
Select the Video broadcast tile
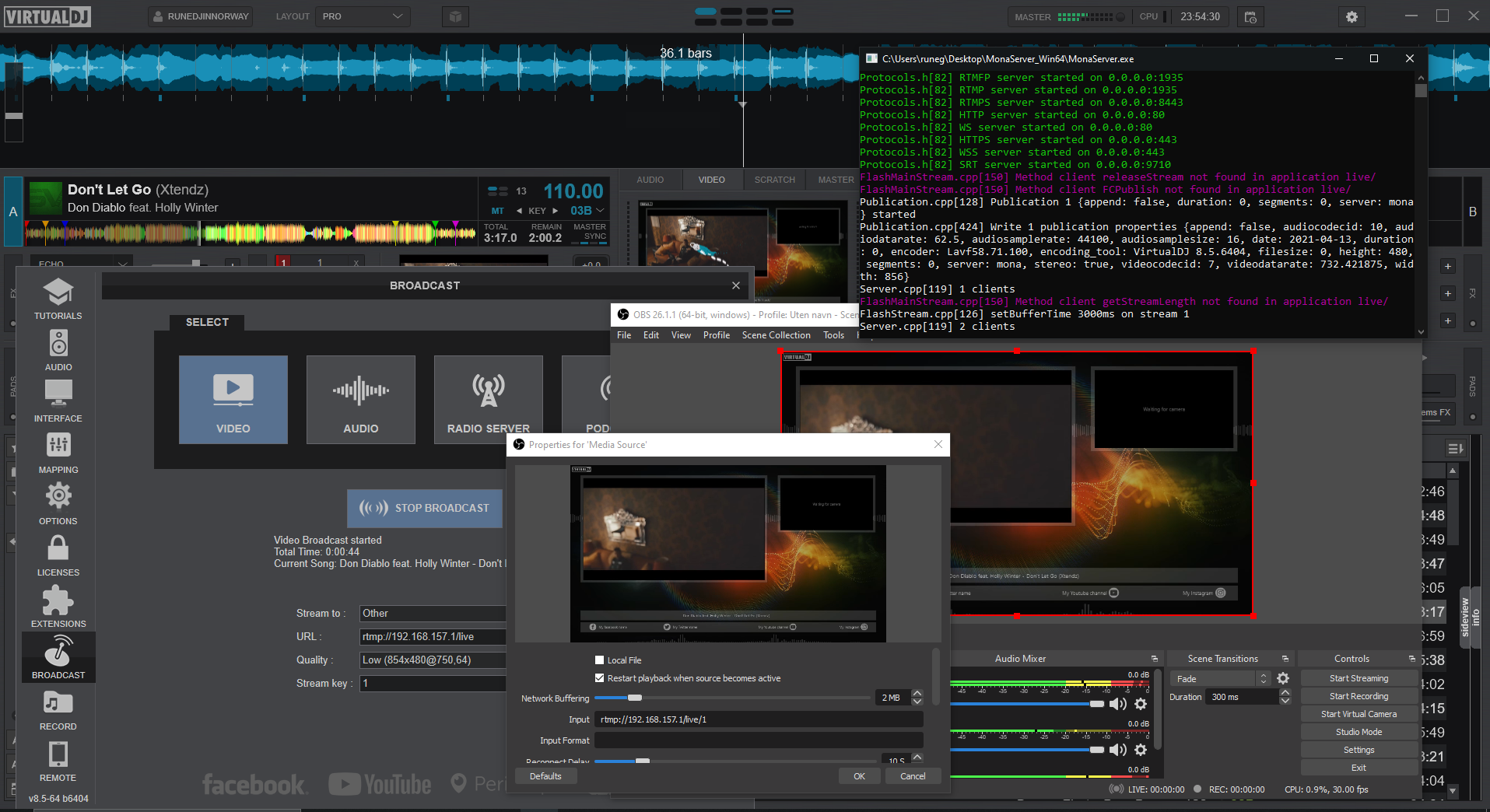pyautogui.click(x=233, y=400)
